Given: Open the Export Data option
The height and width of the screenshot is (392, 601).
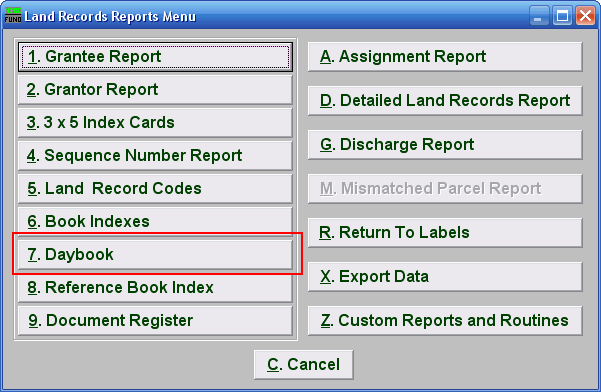Looking at the screenshot, I should [445, 277].
